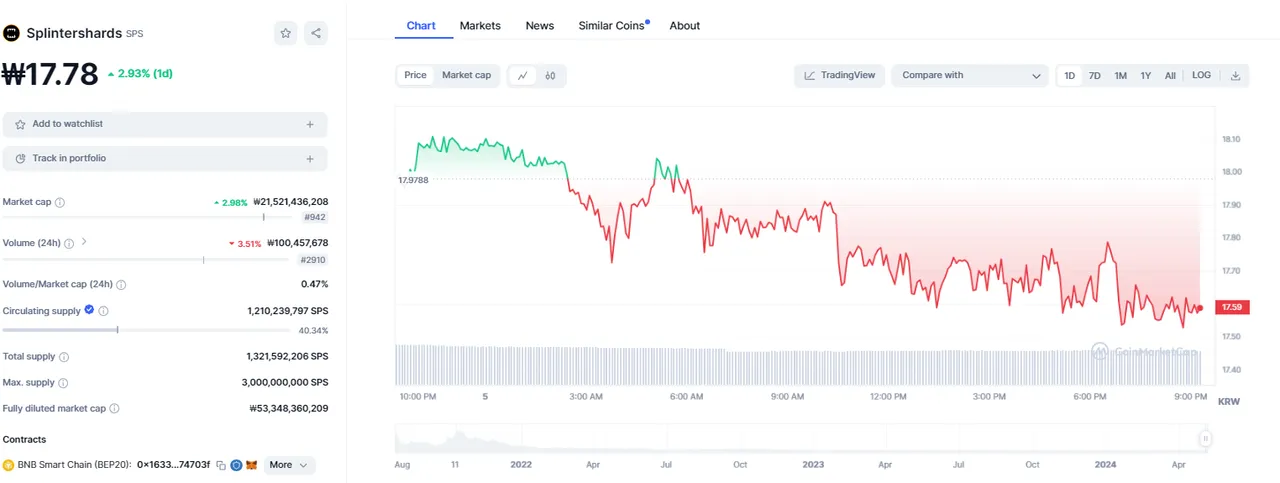Screen dimensions: 1280x483
Task: Switch to the line chart view icon
Action: pos(522,75)
